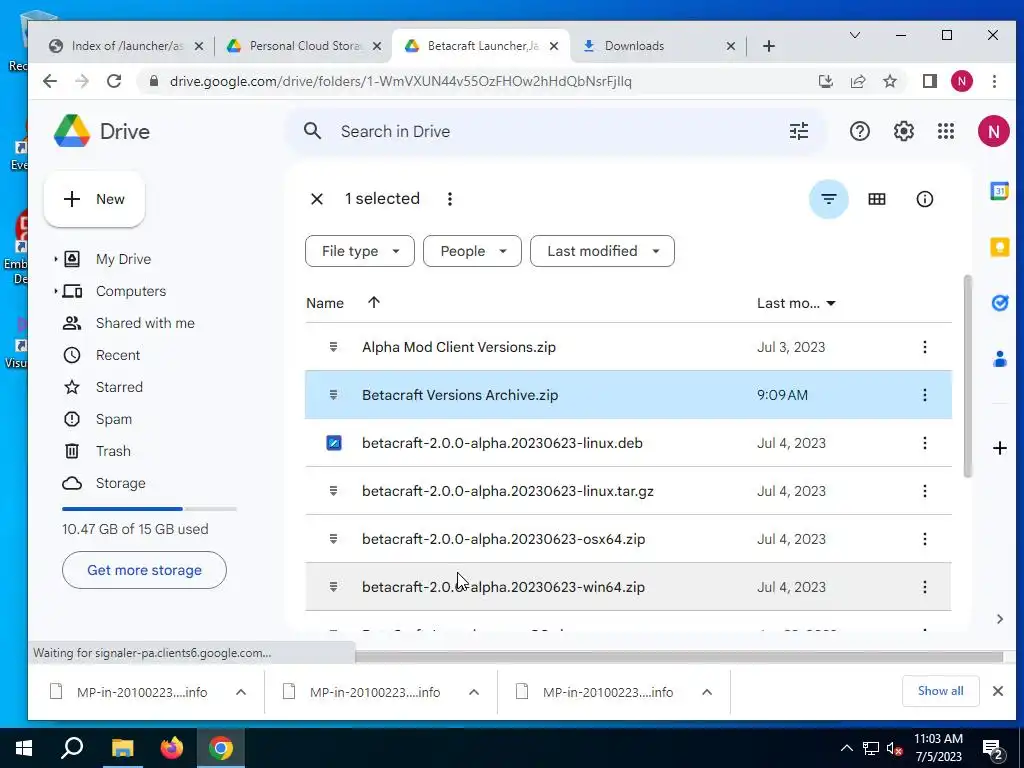This screenshot has height=768, width=1024.
Task: Show the details info panel
Action: coord(925,199)
